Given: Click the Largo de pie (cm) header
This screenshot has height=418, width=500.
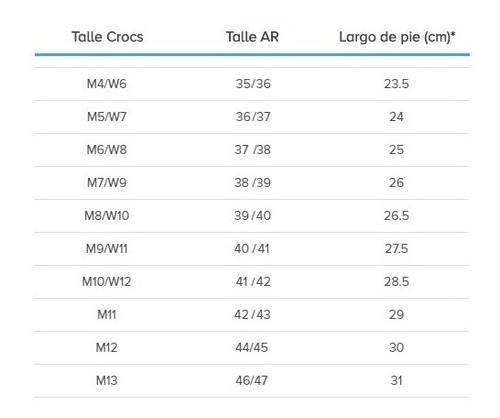Looking at the screenshot, I should (x=397, y=37).
